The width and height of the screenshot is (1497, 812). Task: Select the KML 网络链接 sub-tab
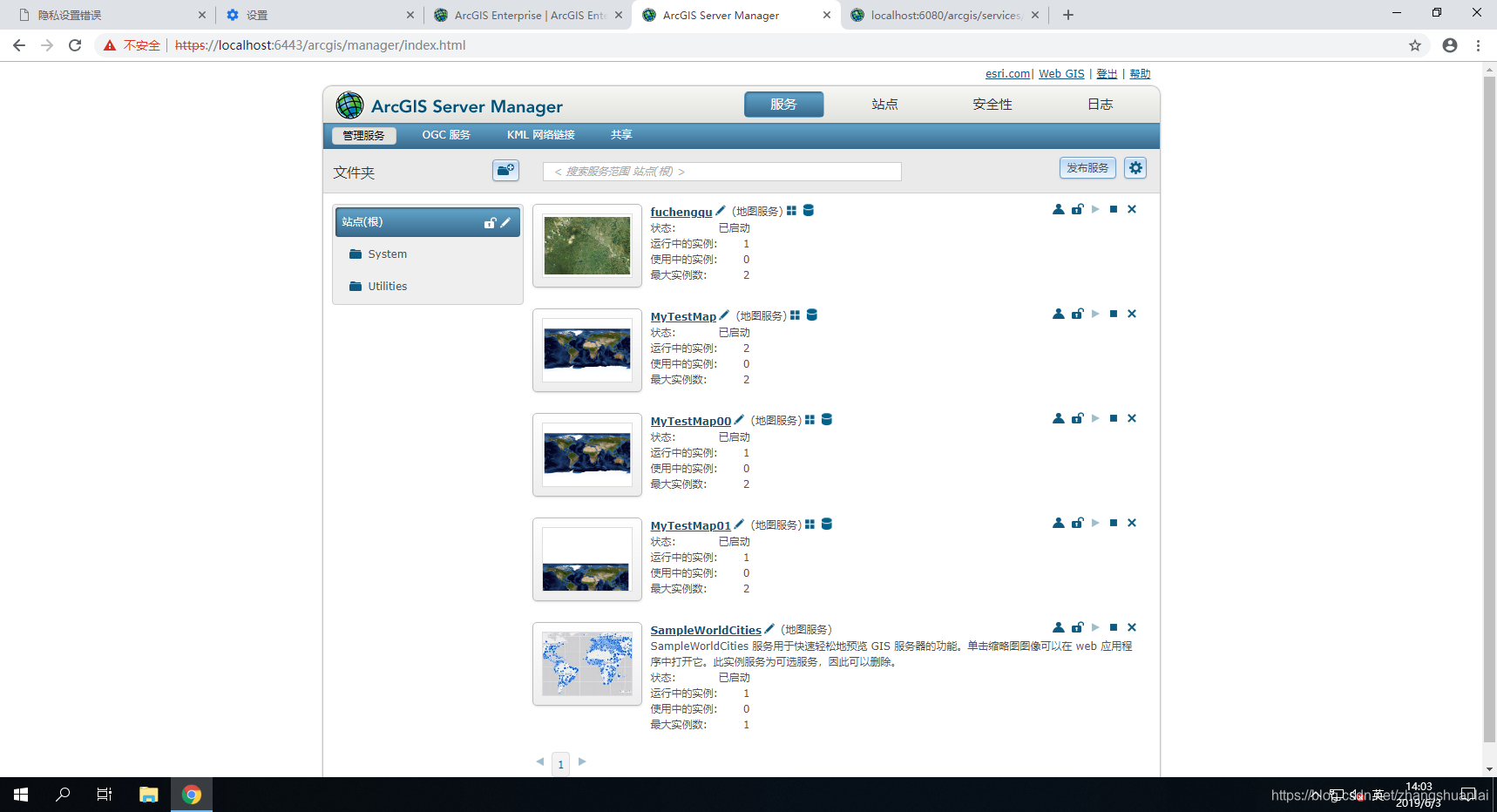tap(541, 135)
